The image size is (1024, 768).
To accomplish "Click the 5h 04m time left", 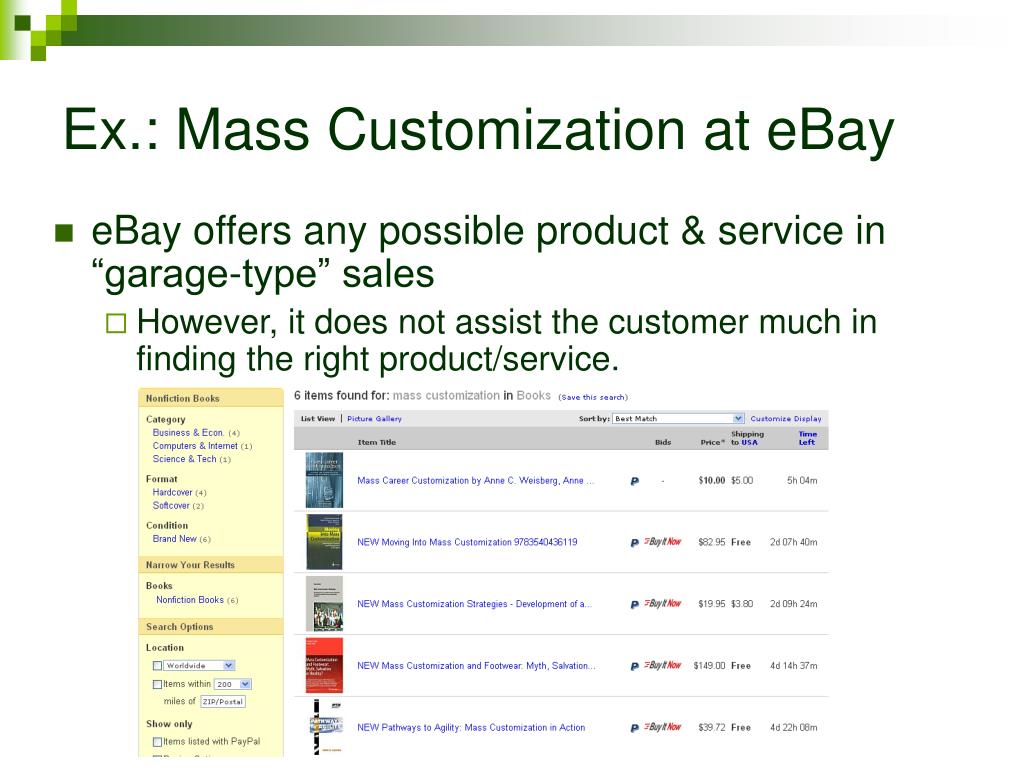I will (802, 481).
